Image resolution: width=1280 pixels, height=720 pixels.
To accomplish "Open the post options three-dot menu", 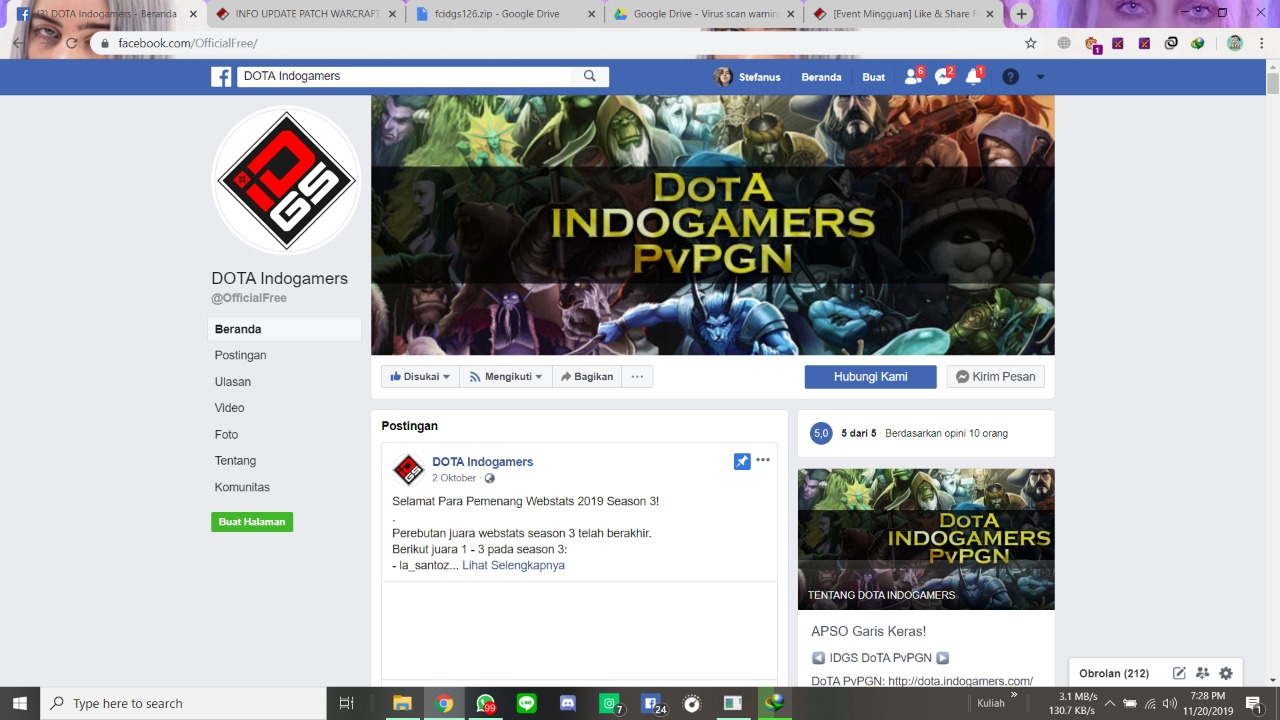I will tap(763, 460).
